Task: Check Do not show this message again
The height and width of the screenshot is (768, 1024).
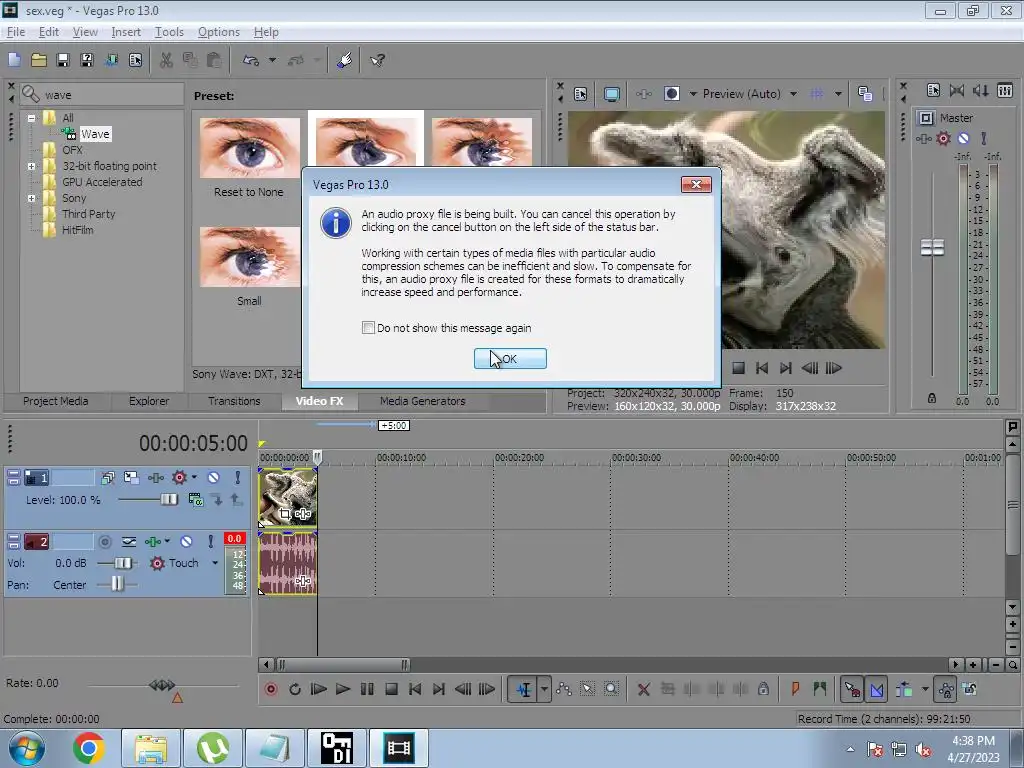Action: 368,328
